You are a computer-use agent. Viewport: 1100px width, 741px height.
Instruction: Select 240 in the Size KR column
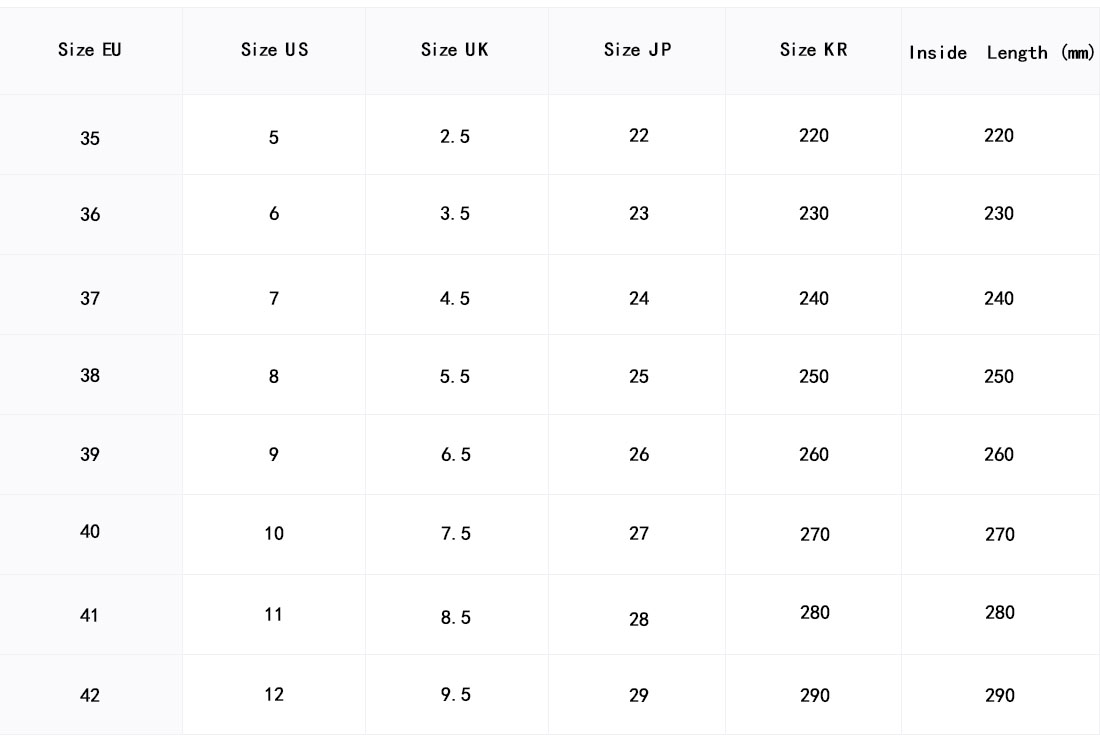coord(814,297)
